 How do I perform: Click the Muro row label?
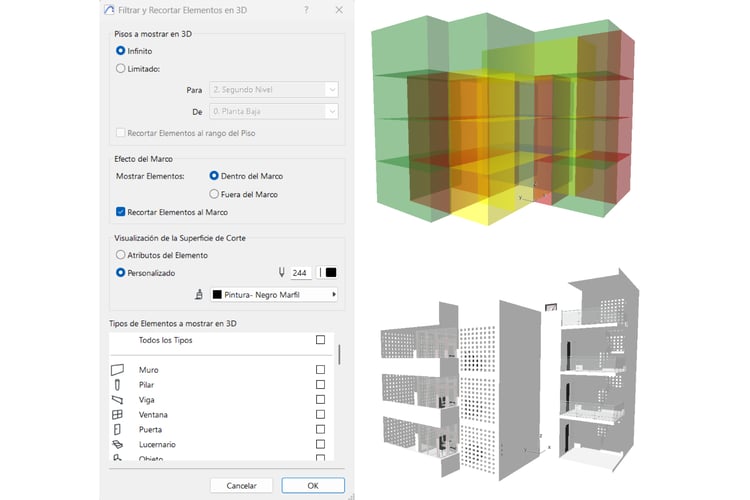coord(148,370)
